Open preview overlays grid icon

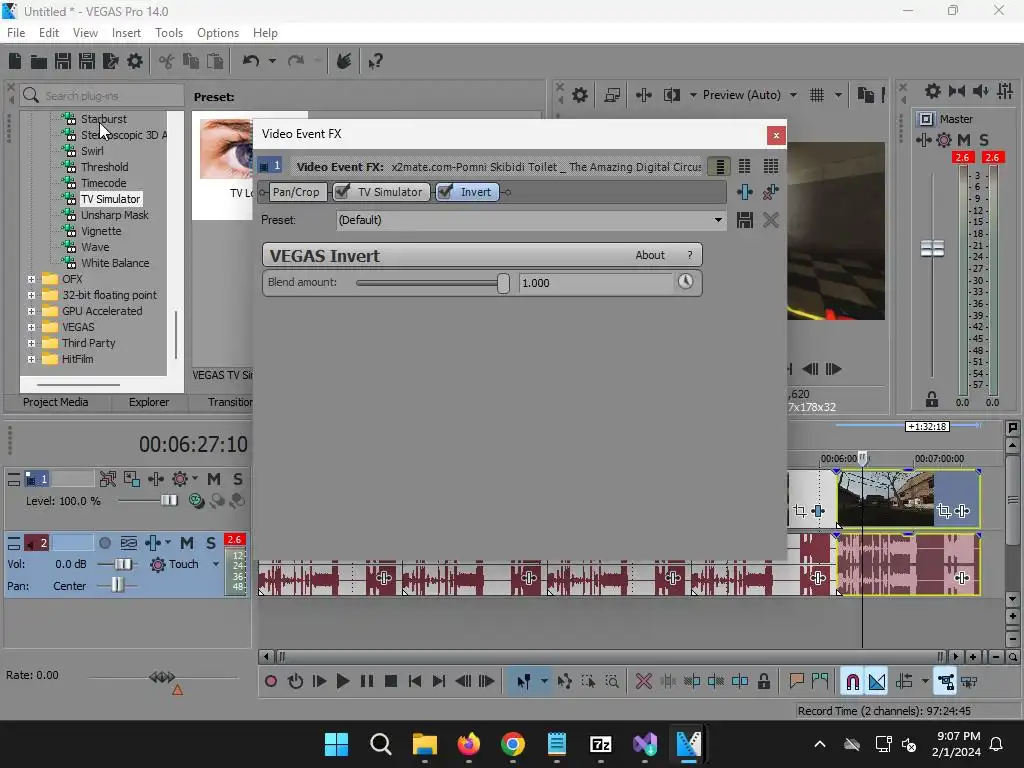click(816, 95)
